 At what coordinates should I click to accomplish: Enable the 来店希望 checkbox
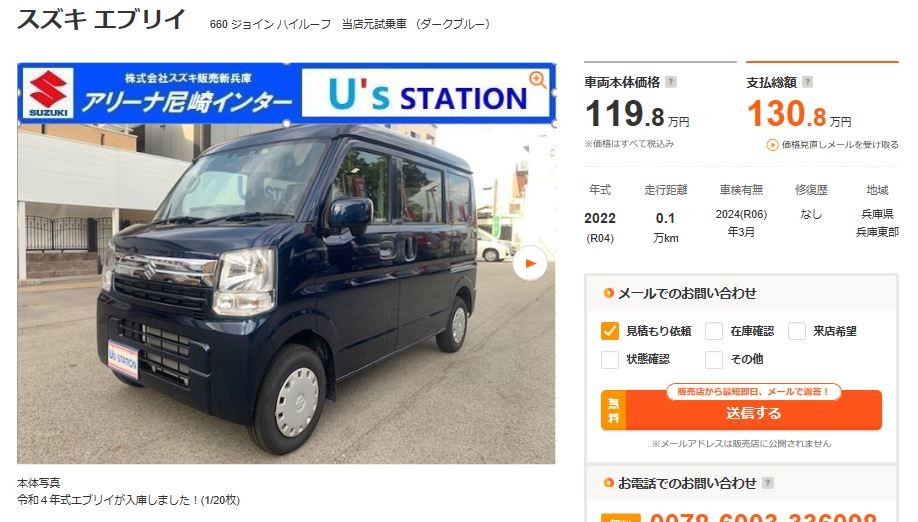tap(797, 331)
